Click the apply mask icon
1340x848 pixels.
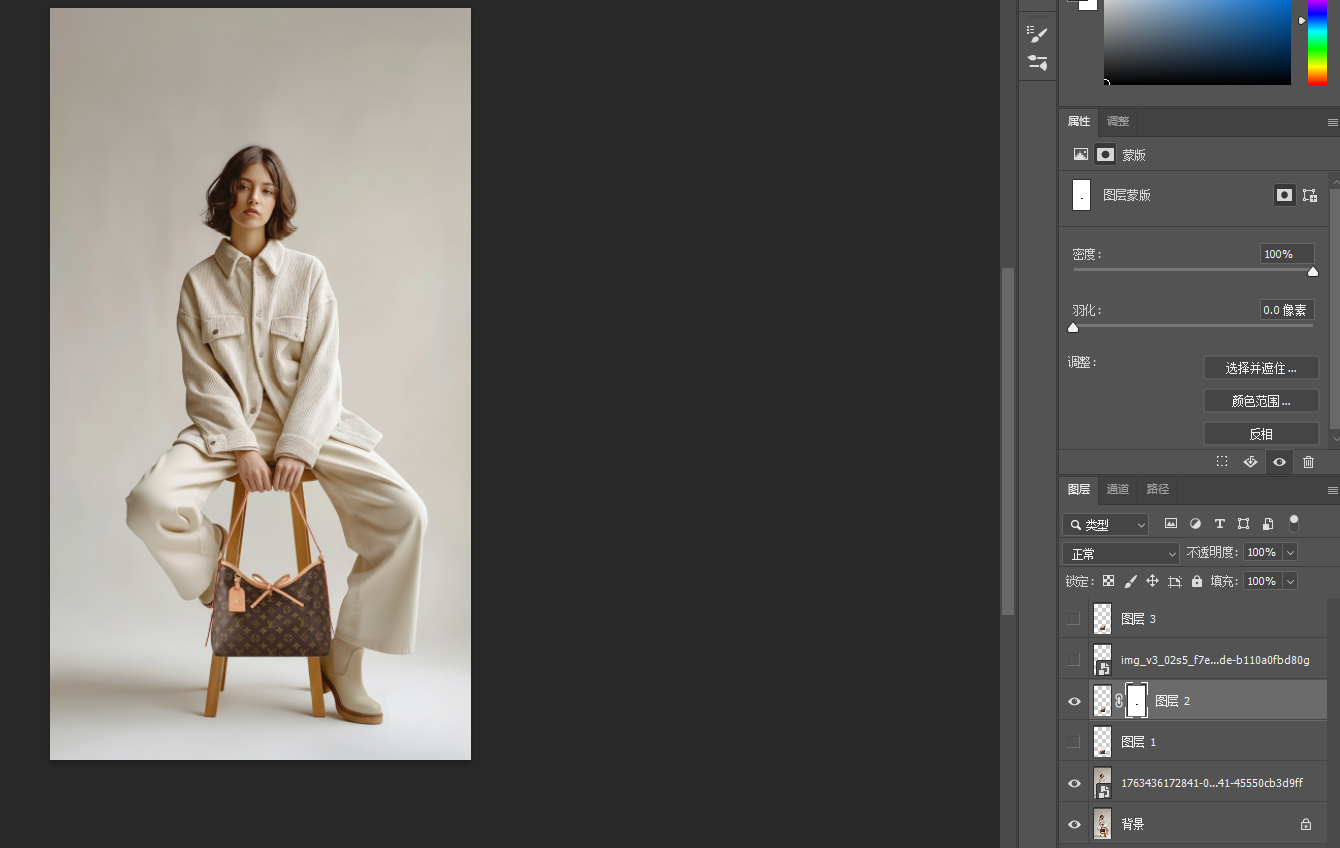tap(1250, 462)
